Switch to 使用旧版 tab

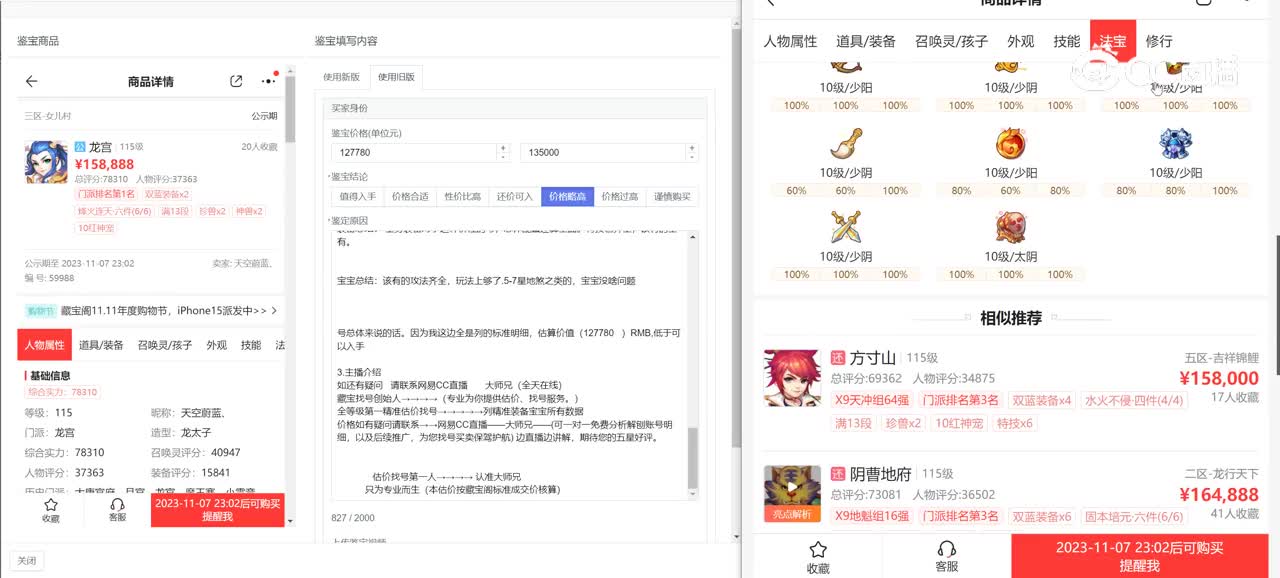click(x=394, y=77)
